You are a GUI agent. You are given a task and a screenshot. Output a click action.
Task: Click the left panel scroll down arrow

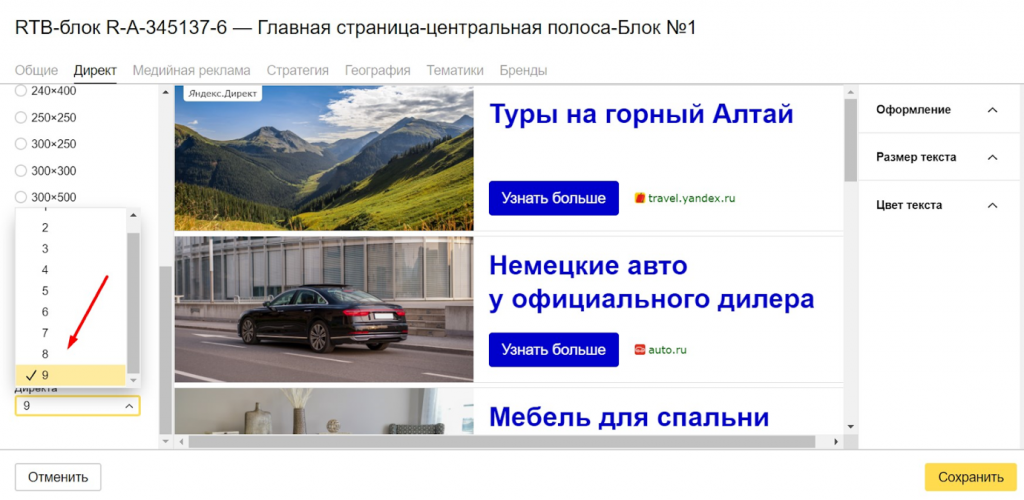pyautogui.click(x=165, y=442)
